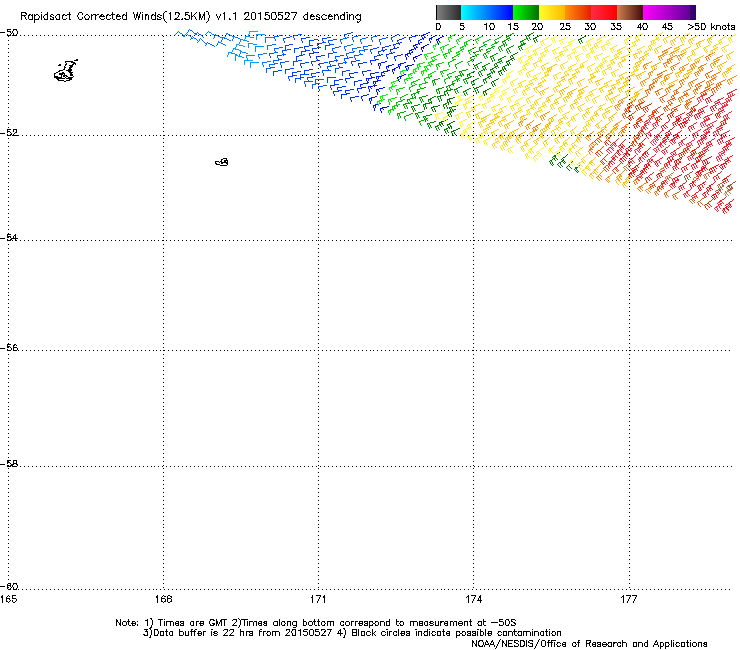The image size is (740, 650).
Task: Click the legend label '25'
Action: tap(565, 27)
